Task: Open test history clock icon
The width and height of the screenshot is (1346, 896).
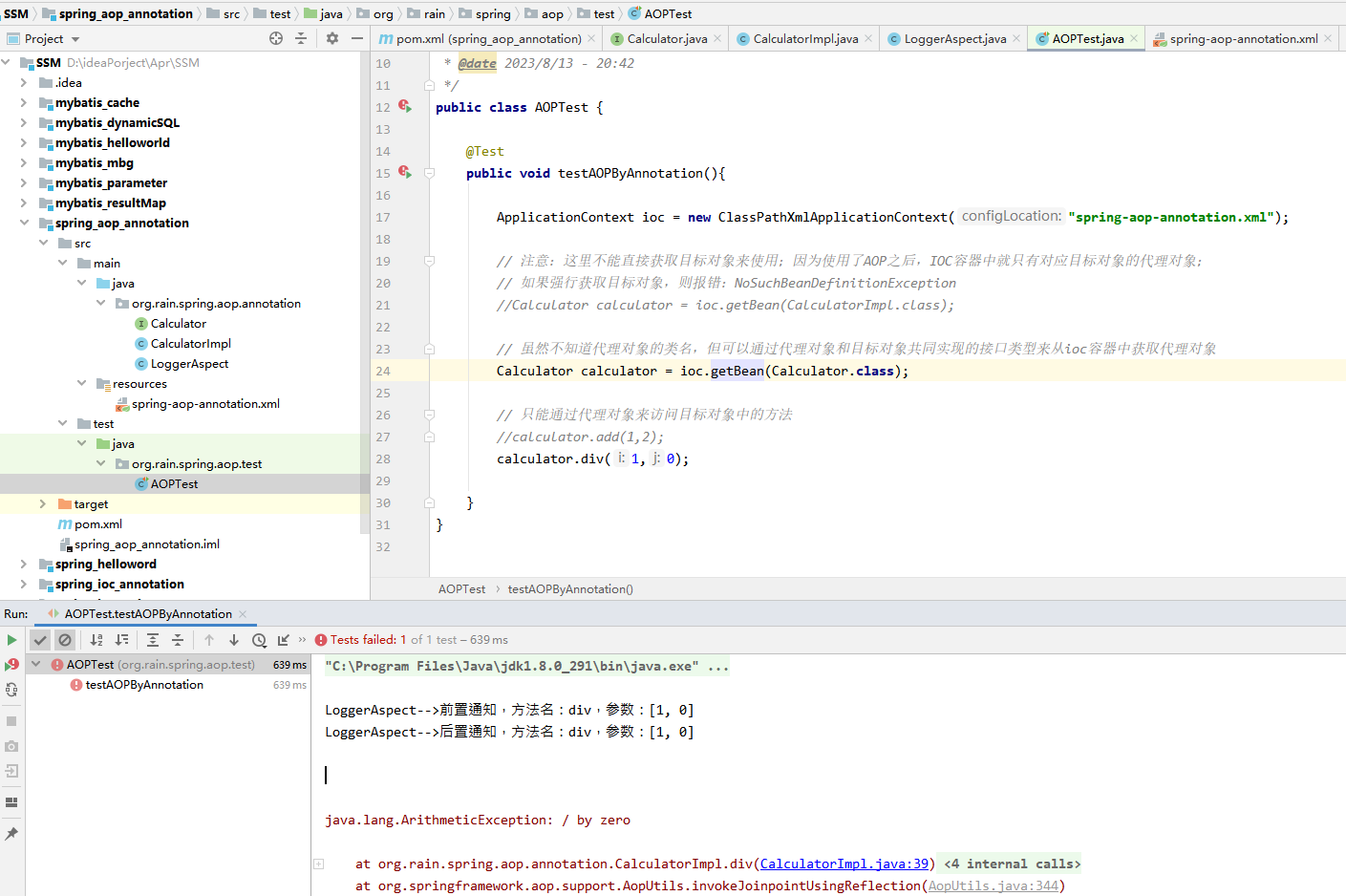Action: pyautogui.click(x=259, y=640)
